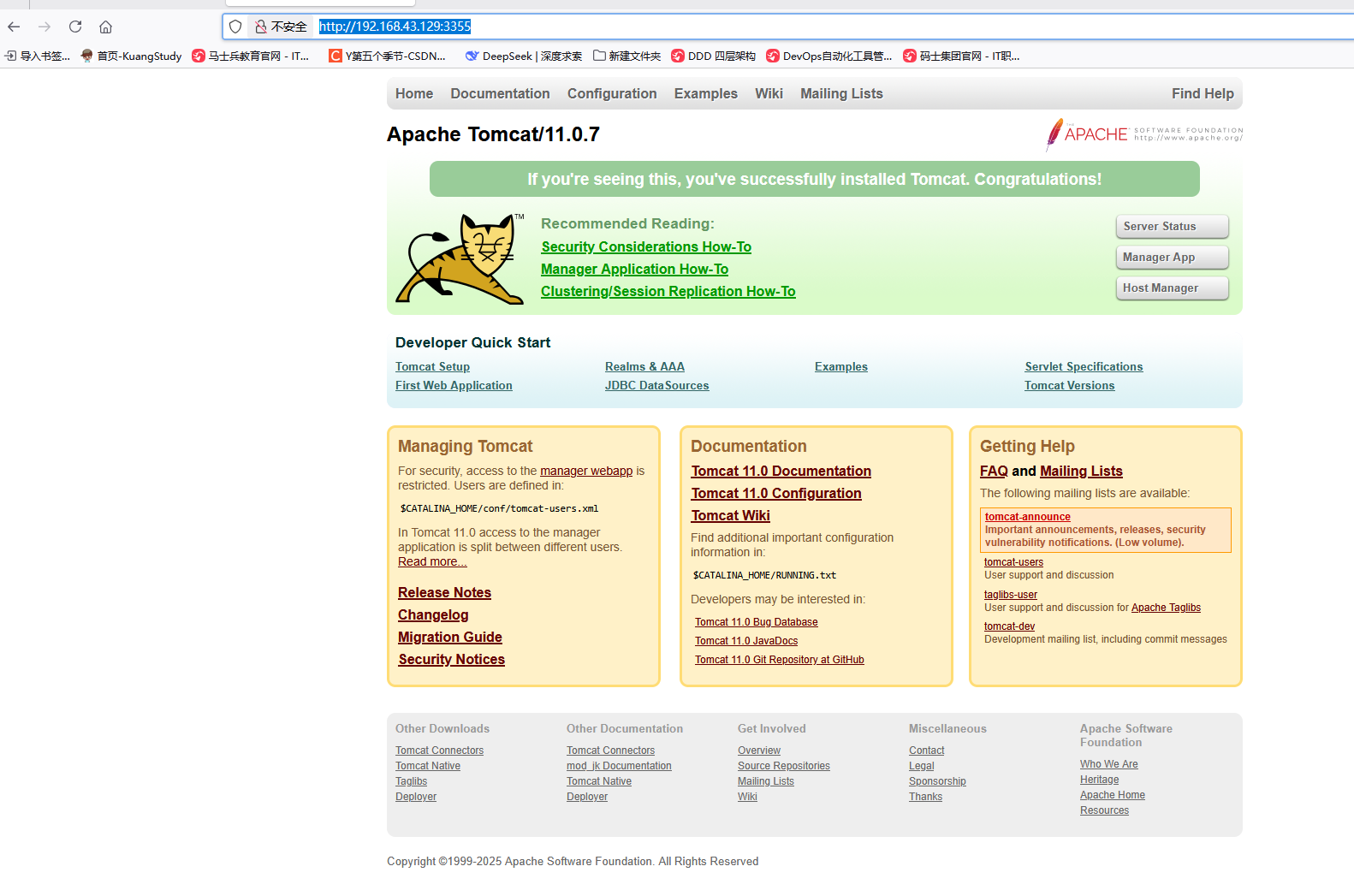Open Manager Application How-To link
Viewport: 1354px width, 896px height.
click(634, 269)
